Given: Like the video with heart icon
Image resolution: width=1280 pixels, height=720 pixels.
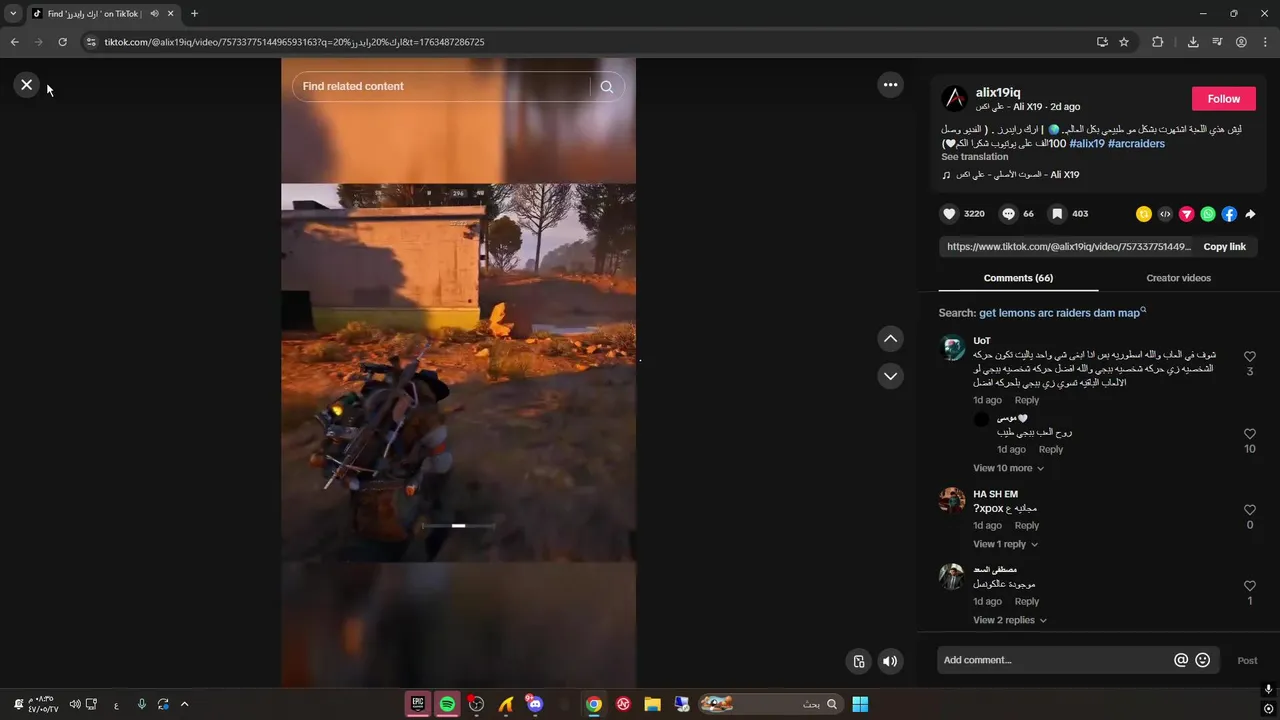Looking at the screenshot, I should pos(949,214).
